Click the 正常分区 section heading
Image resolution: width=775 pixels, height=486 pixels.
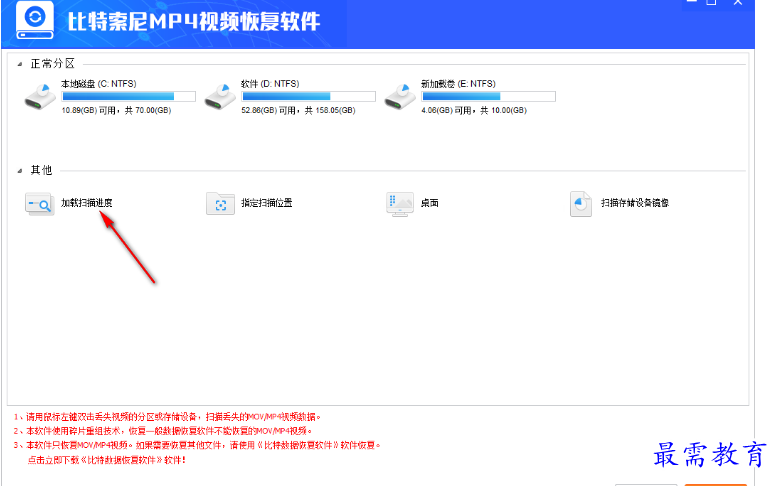click(53, 64)
